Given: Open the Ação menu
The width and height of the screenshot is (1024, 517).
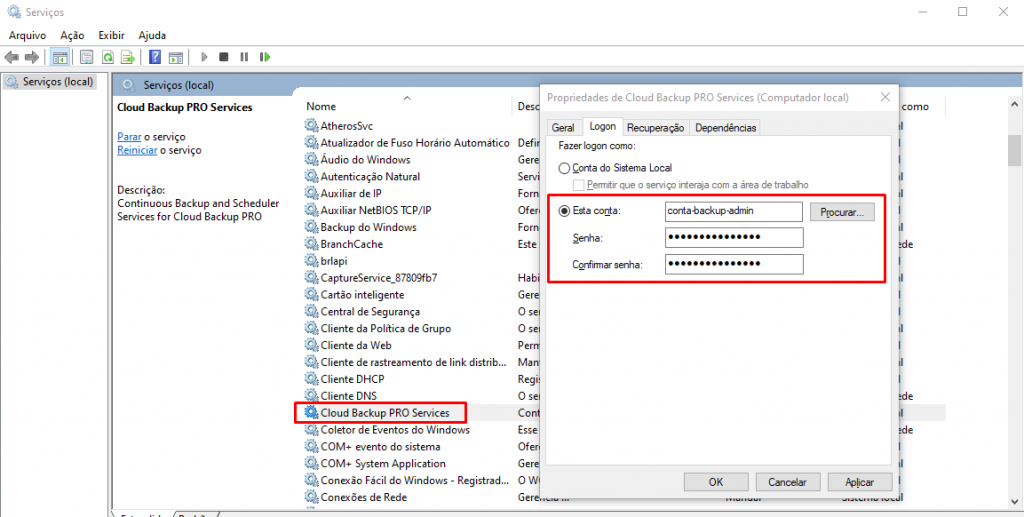Looking at the screenshot, I should 72,35.
